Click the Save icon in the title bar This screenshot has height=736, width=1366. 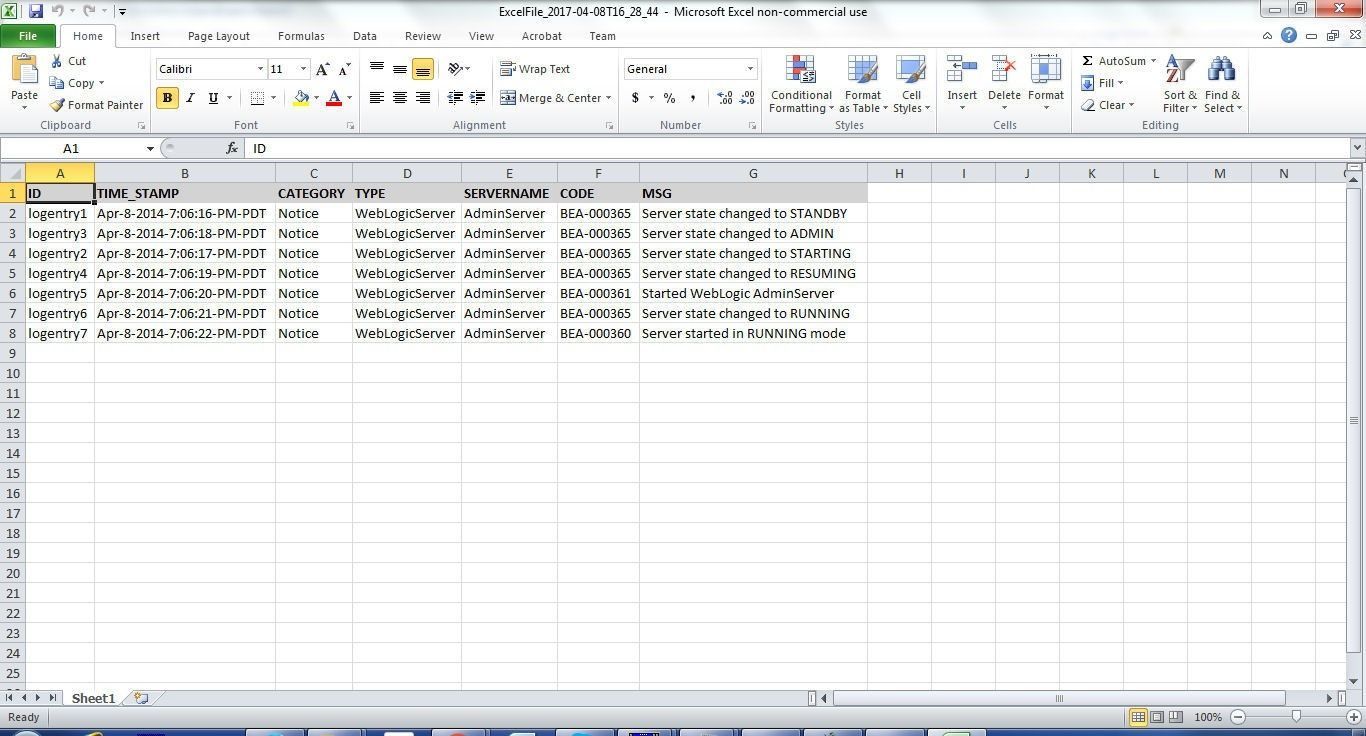point(36,11)
